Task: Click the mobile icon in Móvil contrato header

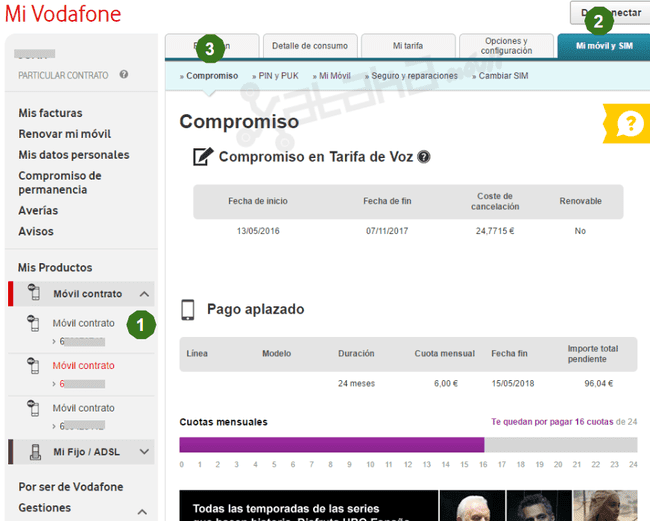Action: 34,292
